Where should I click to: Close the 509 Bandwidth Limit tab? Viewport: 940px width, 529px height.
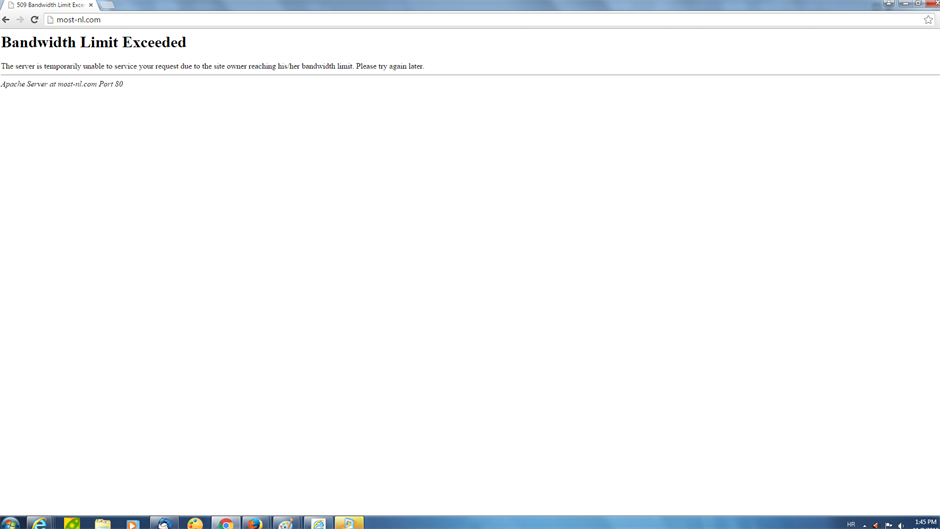[x=91, y=5]
